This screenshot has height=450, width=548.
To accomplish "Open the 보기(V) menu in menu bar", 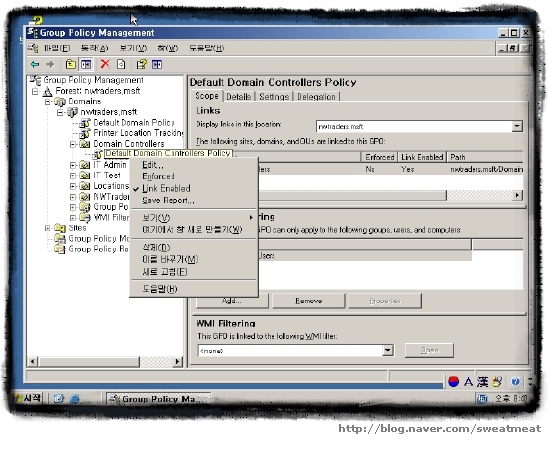I will [x=133, y=48].
